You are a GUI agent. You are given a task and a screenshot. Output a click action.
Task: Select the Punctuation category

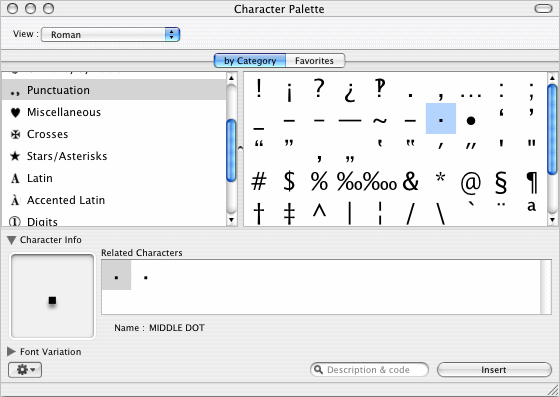[114, 90]
